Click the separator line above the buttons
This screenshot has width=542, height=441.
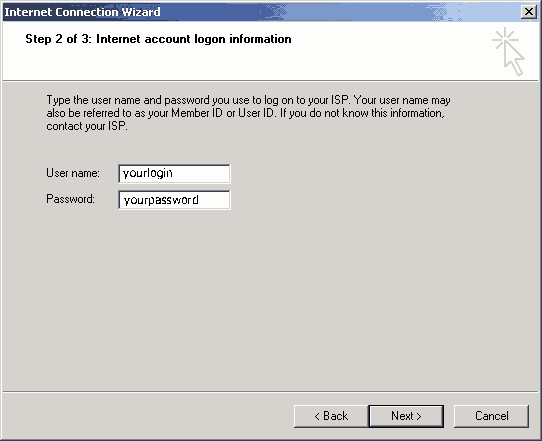coord(270,392)
